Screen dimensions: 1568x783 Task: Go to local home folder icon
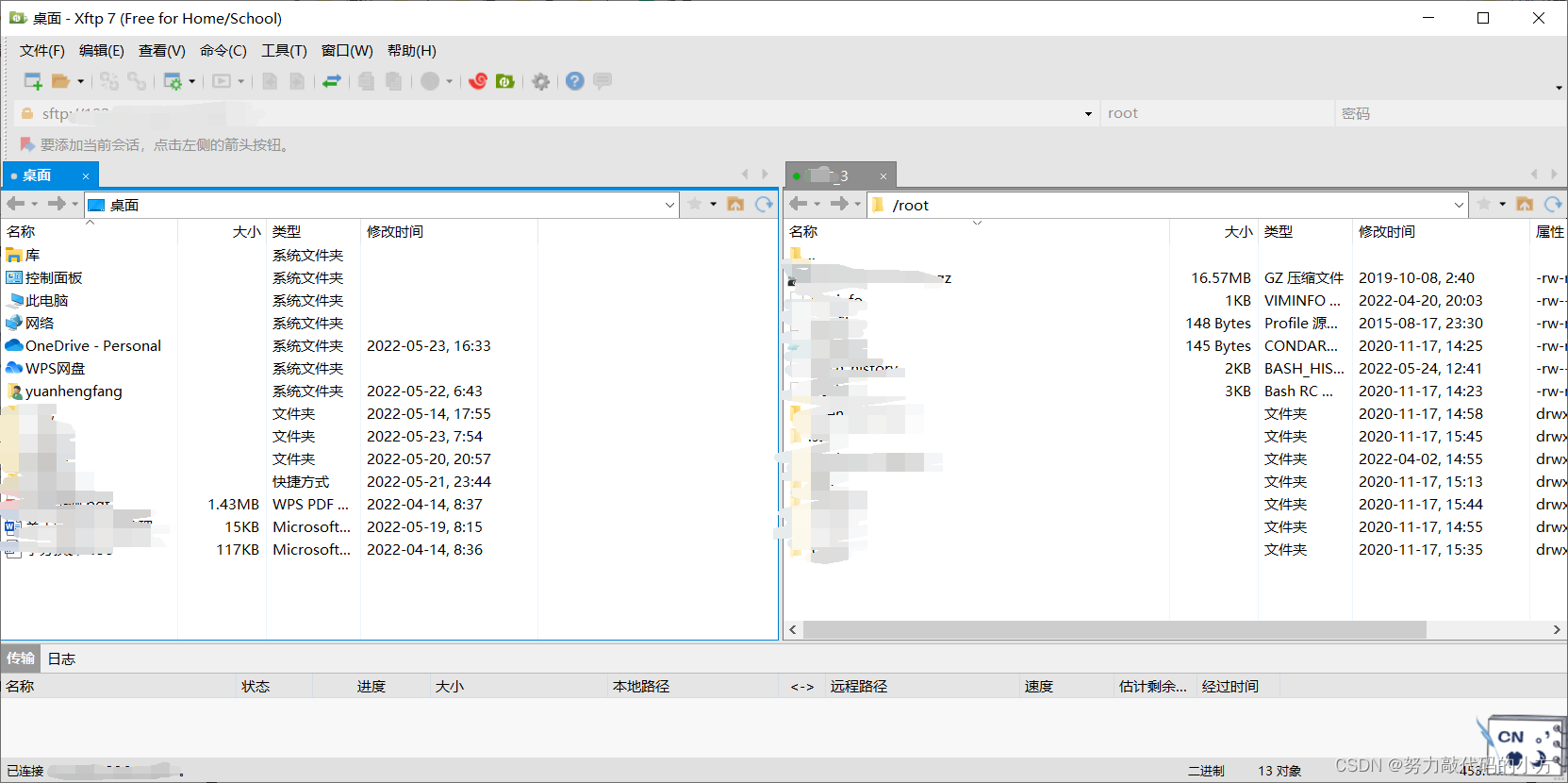(x=735, y=204)
